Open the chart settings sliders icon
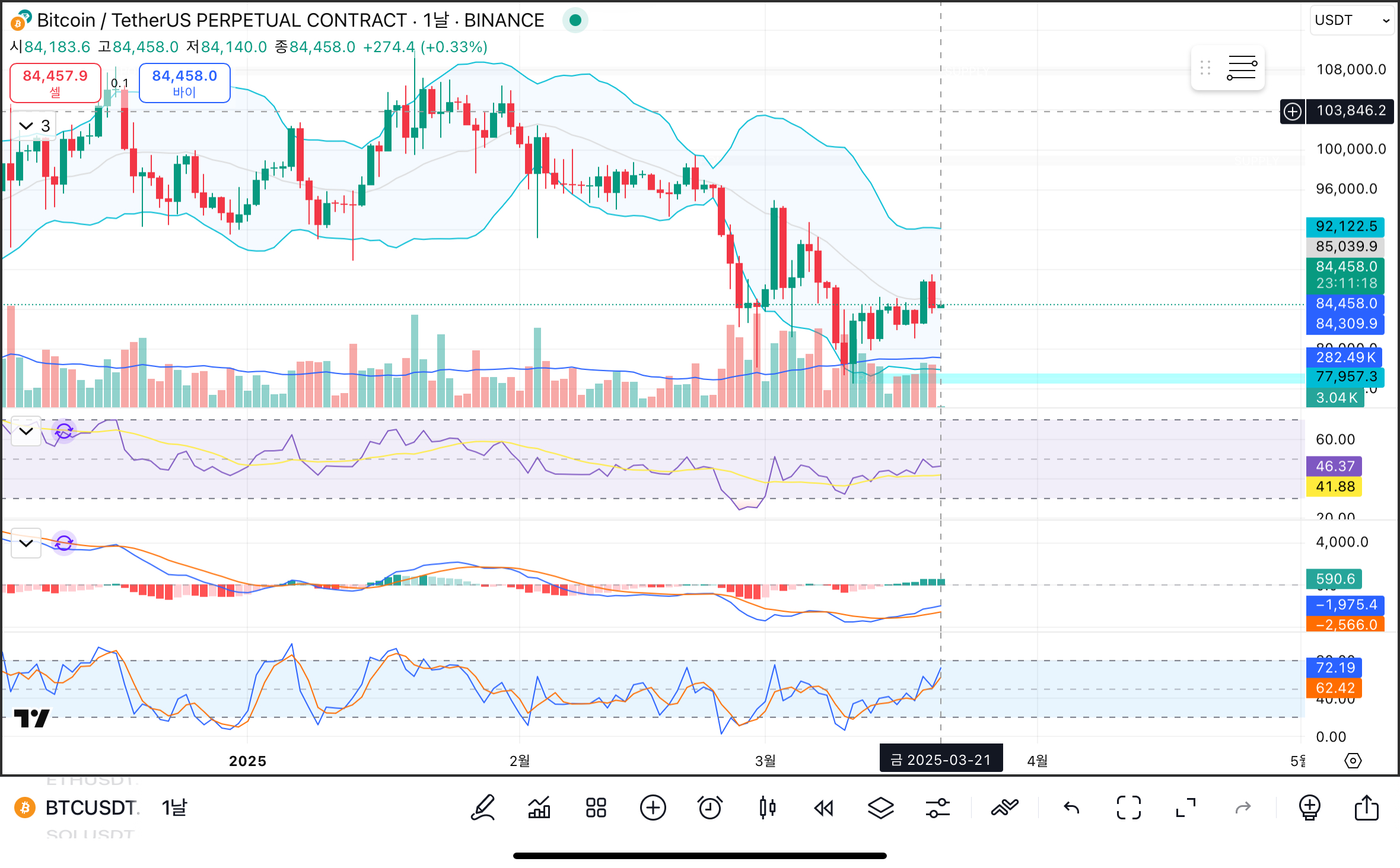This screenshot has height=868, width=1400. tap(937, 808)
